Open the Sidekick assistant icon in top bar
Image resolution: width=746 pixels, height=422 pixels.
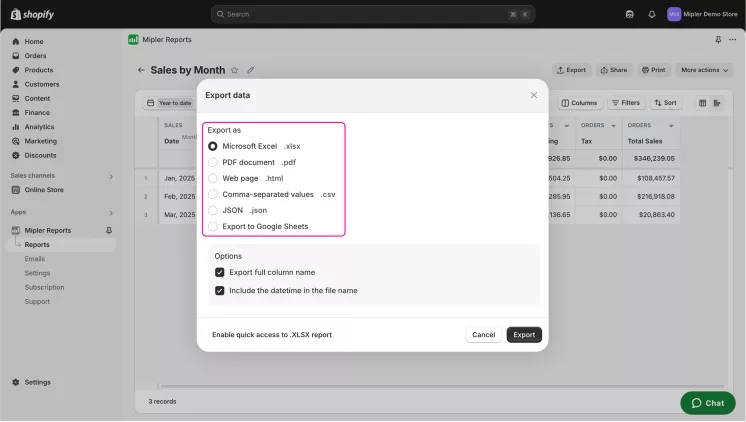coord(629,14)
